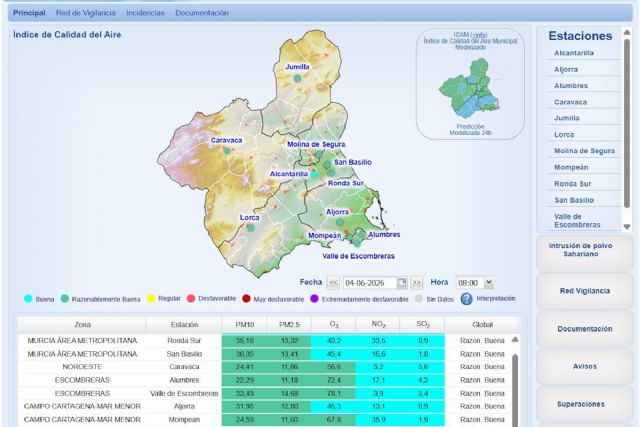Select Mompeán in Estaciones list
This screenshot has height=427, width=640.
coord(571,167)
